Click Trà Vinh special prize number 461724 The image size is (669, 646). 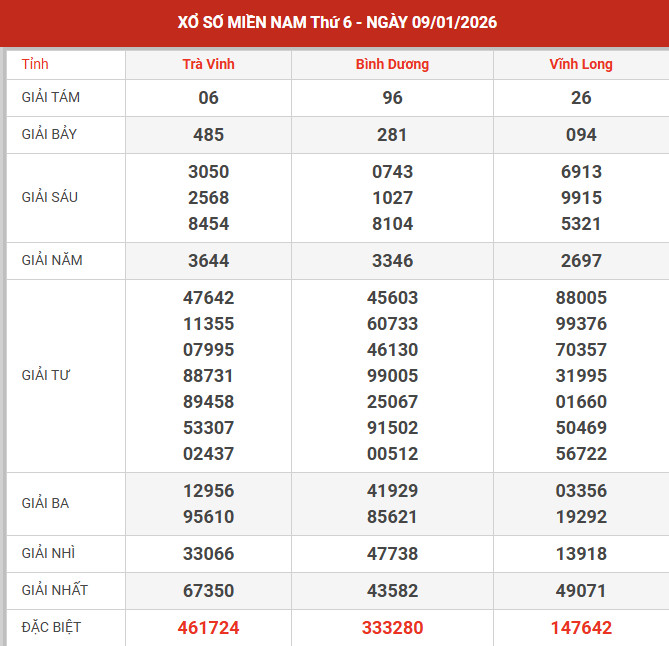208,628
